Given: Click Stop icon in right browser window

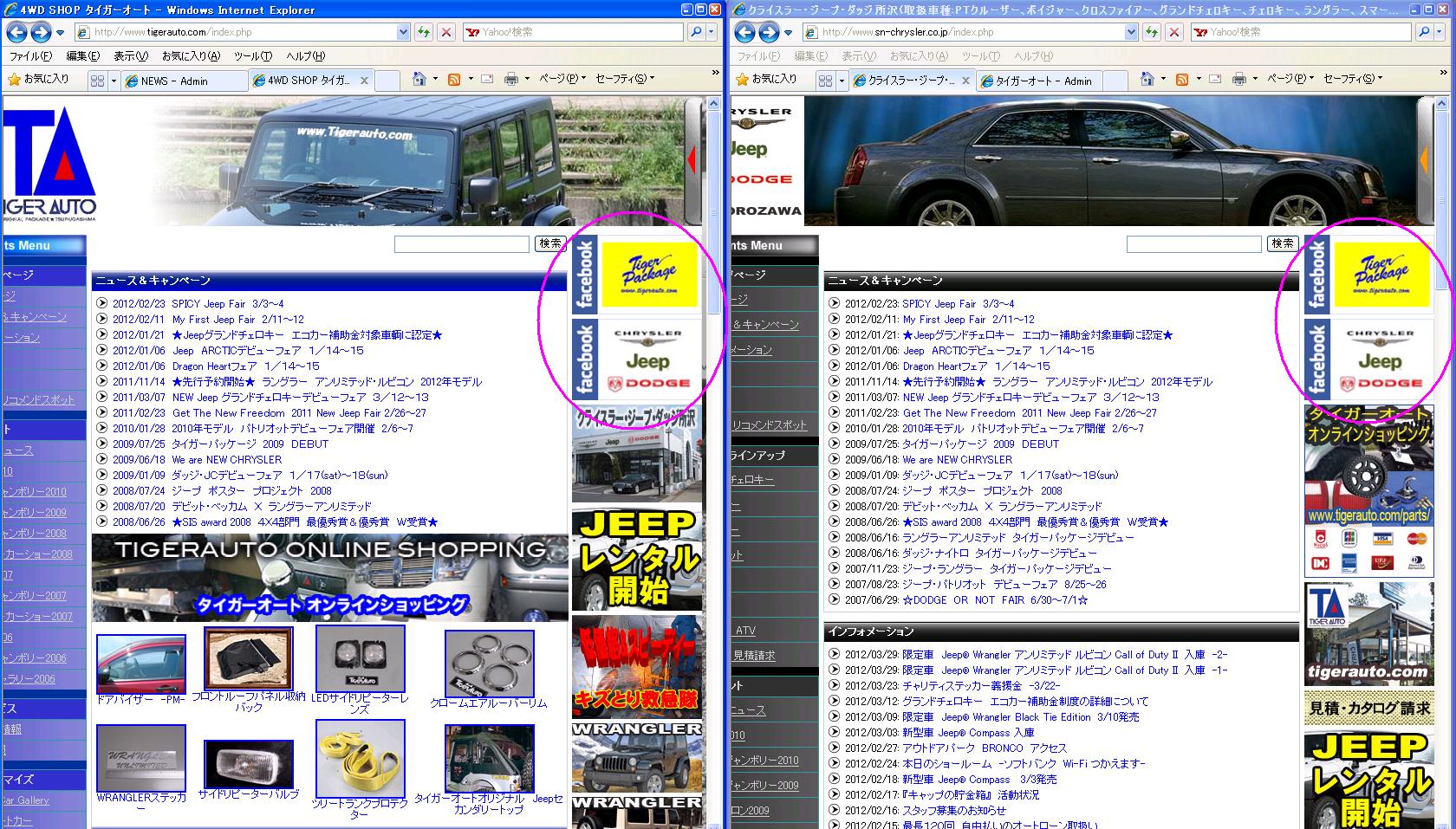Looking at the screenshot, I should (x=1173, y=32).
